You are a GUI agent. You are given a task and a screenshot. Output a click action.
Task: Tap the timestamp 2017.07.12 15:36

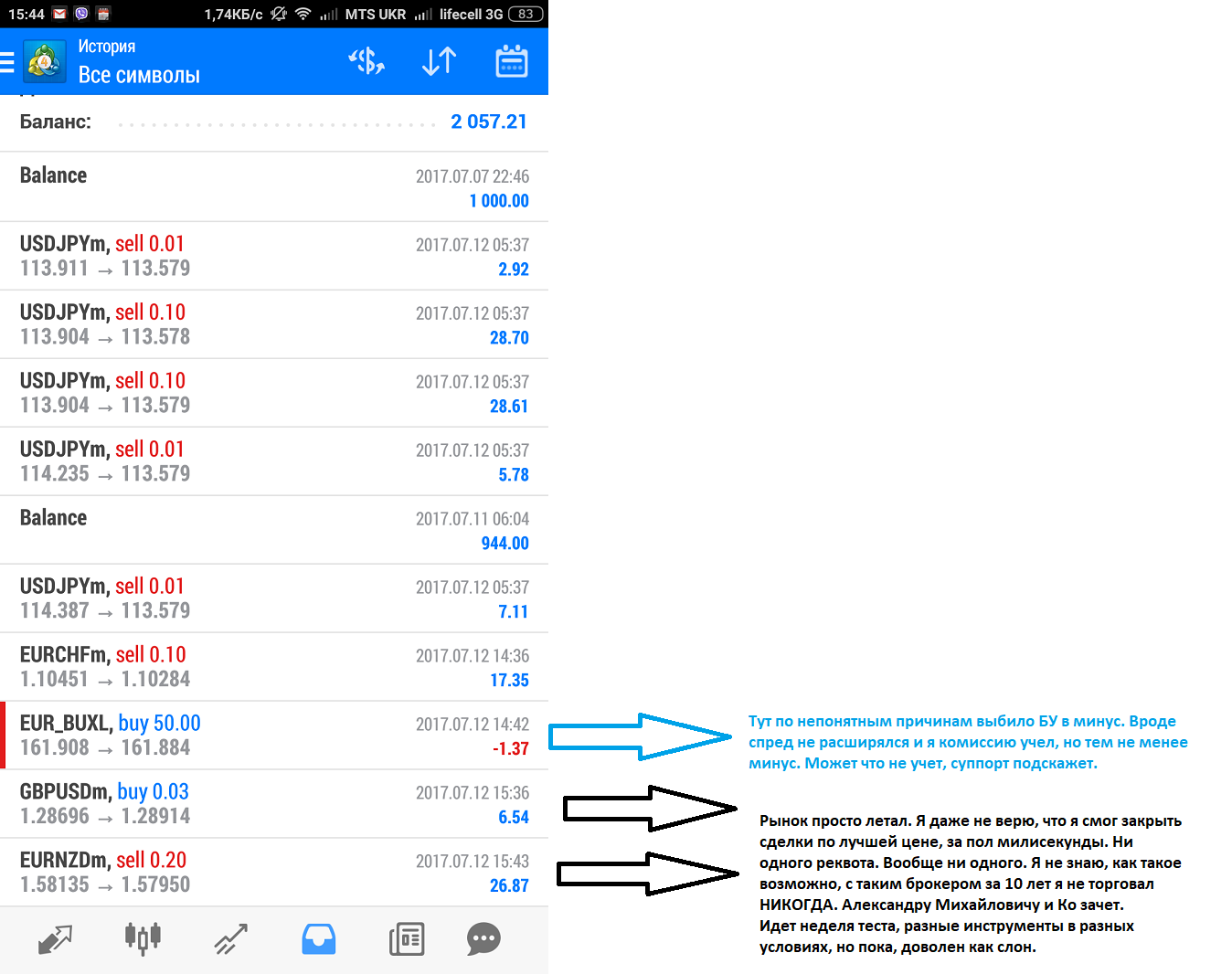click(x=473, y=793)
